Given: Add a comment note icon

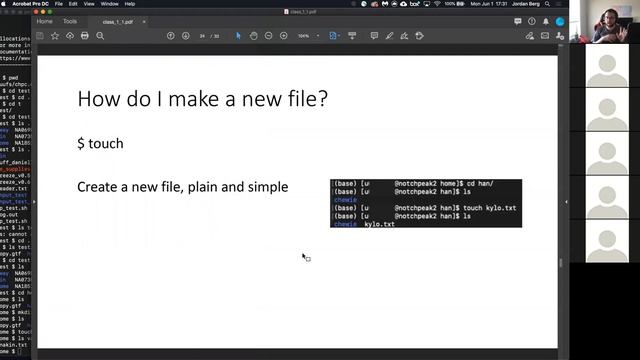Looking at the screenshot, I should pyautogui.click(x=374, y=36).
